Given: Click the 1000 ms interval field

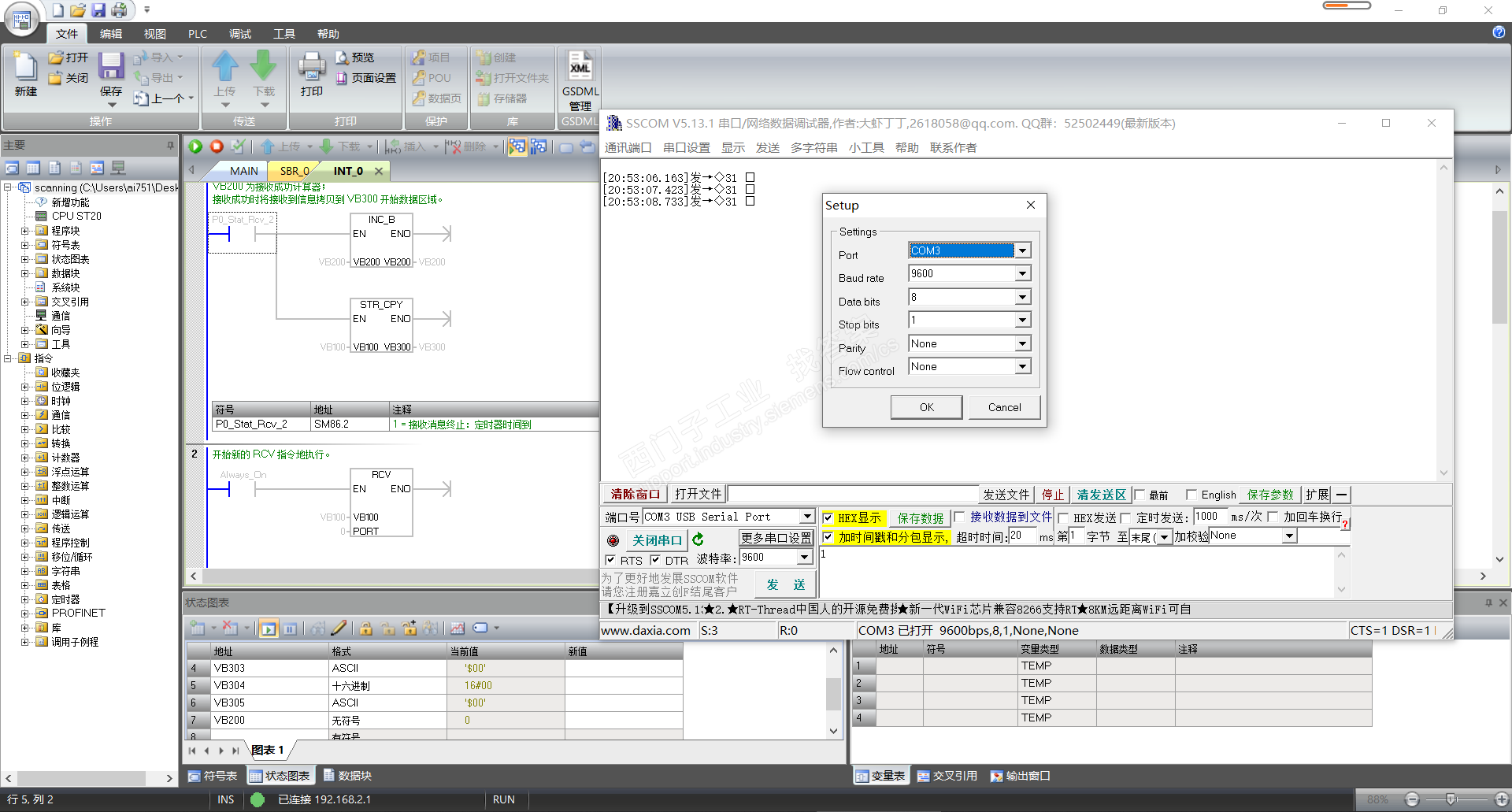Looking at the screenshot, I should [x=1210, y=517].
